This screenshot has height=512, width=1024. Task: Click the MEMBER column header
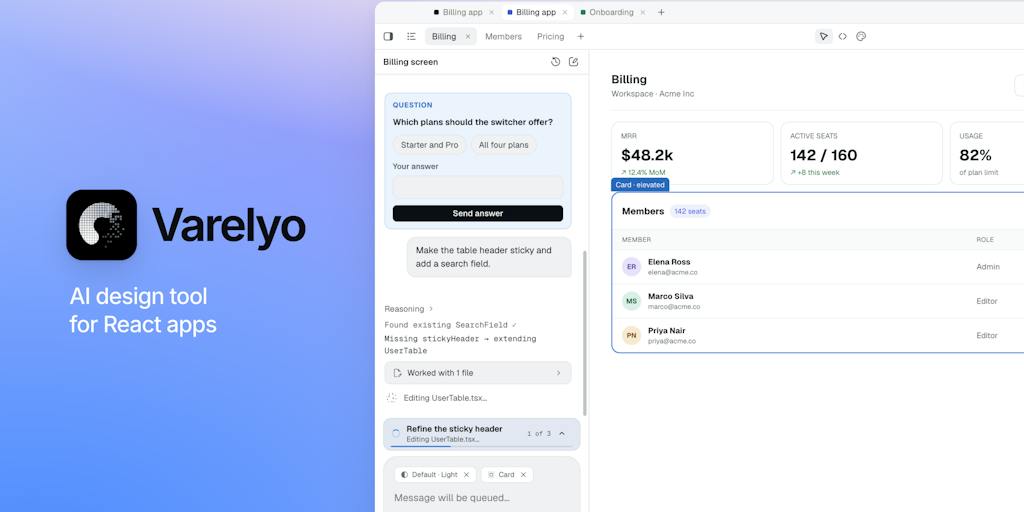(x=636, y=240)
